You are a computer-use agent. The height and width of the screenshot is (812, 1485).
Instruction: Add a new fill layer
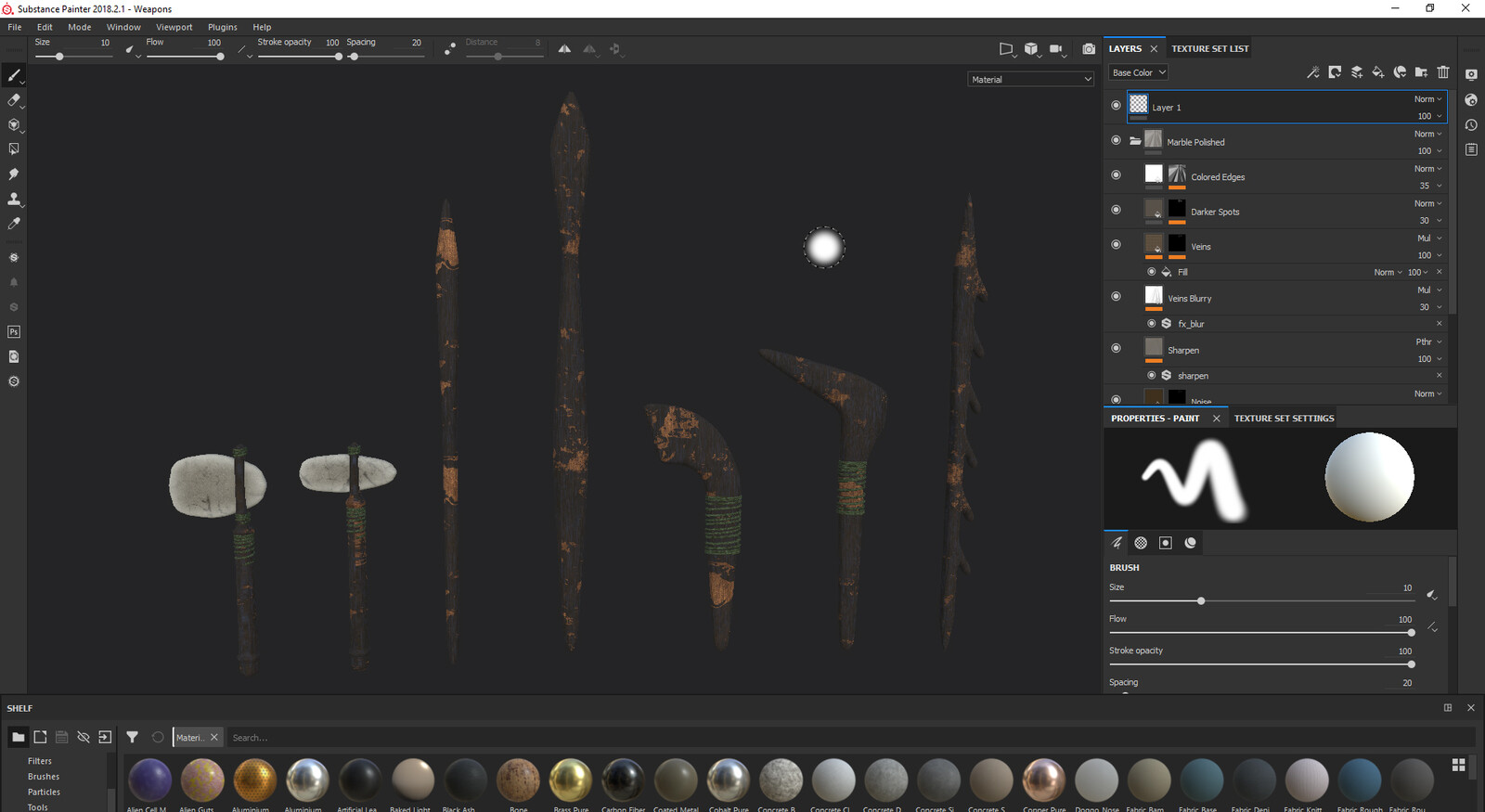tap(1378, 72)
